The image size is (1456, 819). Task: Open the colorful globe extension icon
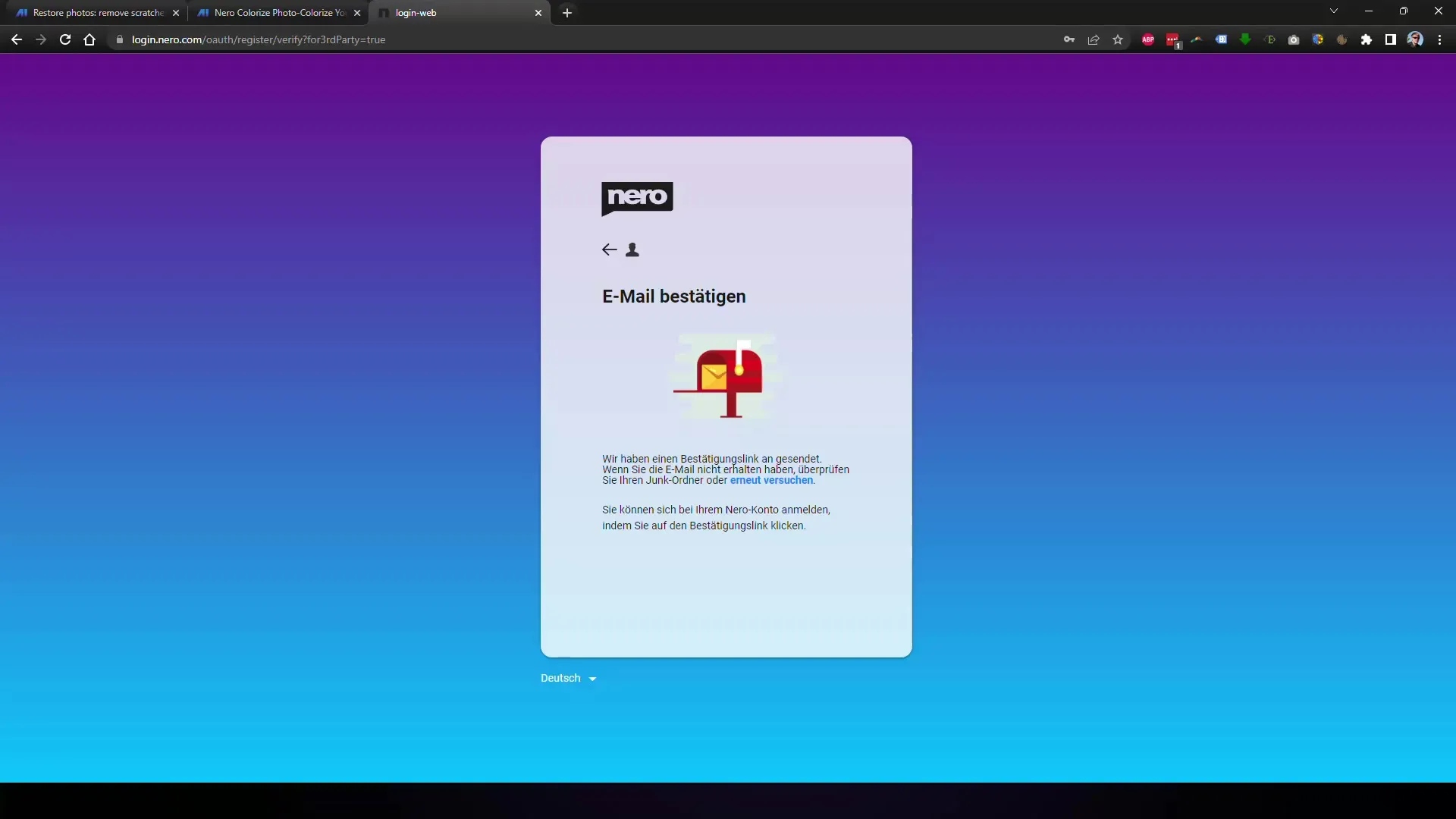pos(1318,39)
